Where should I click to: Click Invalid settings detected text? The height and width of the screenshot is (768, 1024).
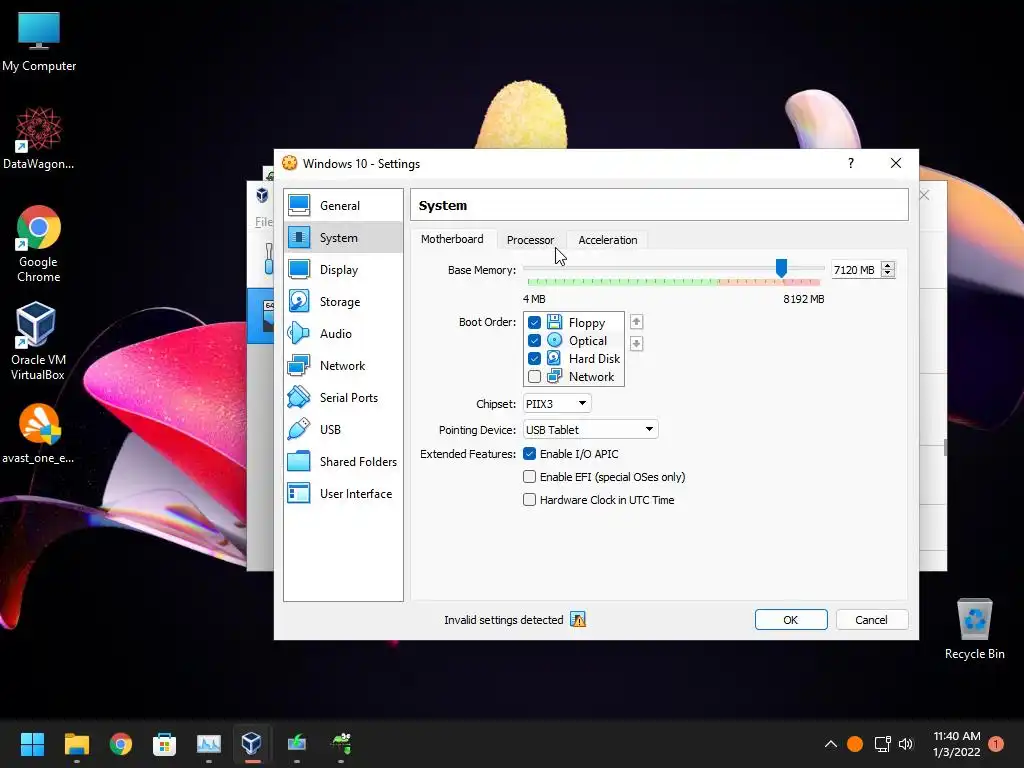(504, 620)
